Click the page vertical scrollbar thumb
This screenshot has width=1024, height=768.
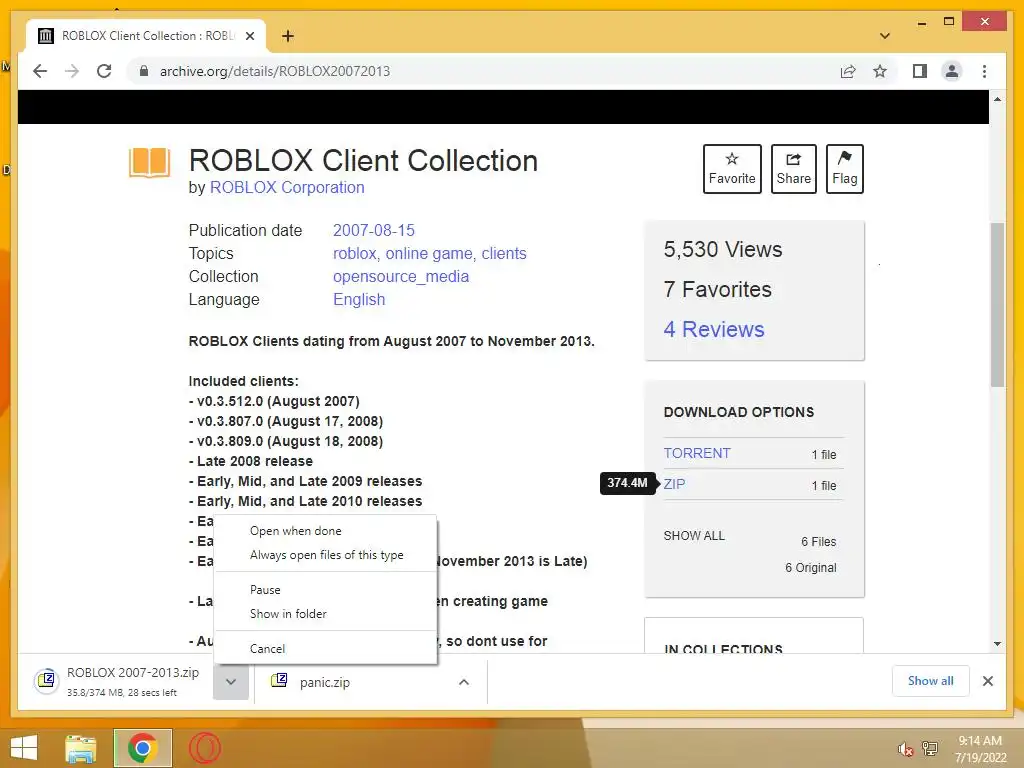point(997,304)
